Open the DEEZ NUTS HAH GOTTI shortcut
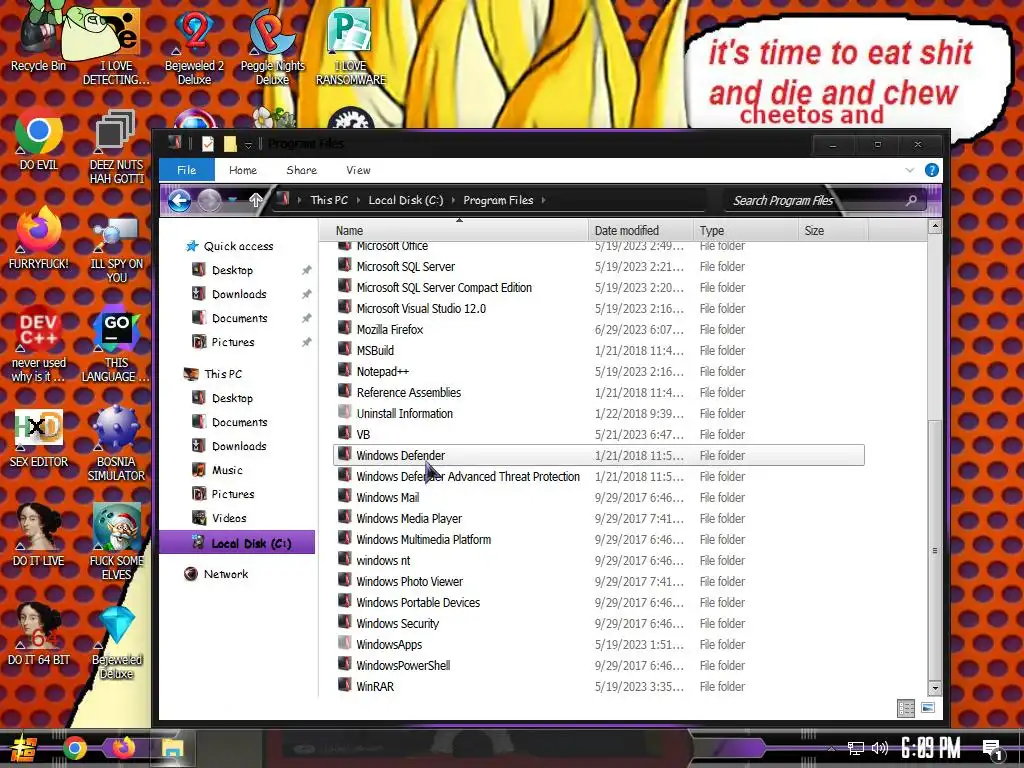Image resolution: width=1024 pixels, height=768 pixels. coord(116,147)
